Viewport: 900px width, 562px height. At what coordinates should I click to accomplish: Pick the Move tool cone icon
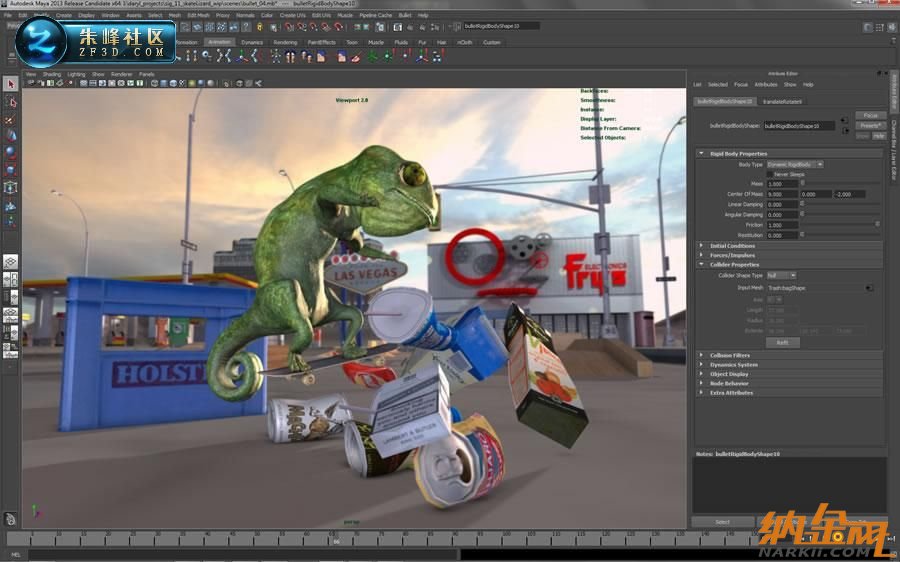[x=10, y=136]
